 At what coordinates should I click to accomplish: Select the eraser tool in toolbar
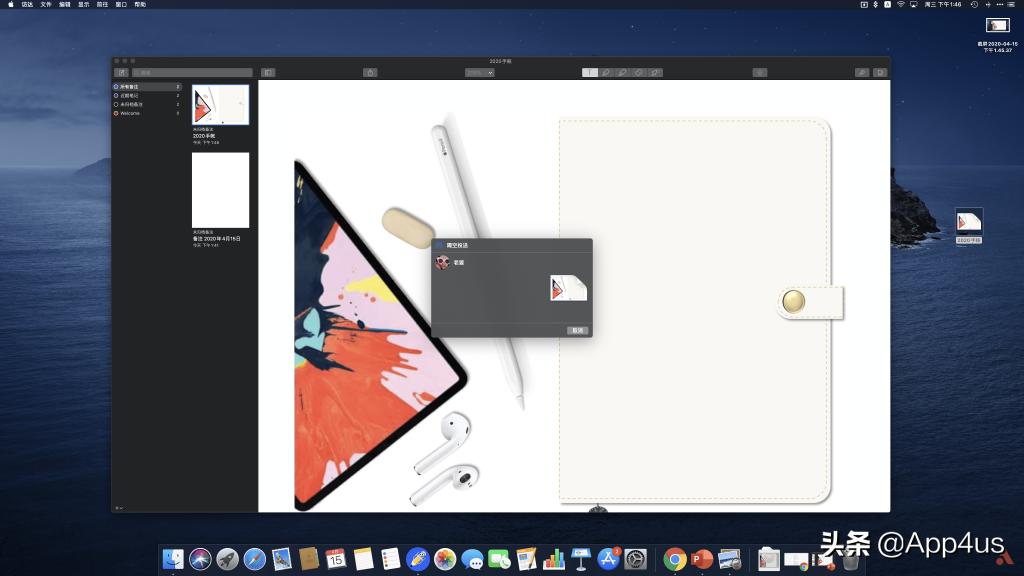click(x=639, y=72)
